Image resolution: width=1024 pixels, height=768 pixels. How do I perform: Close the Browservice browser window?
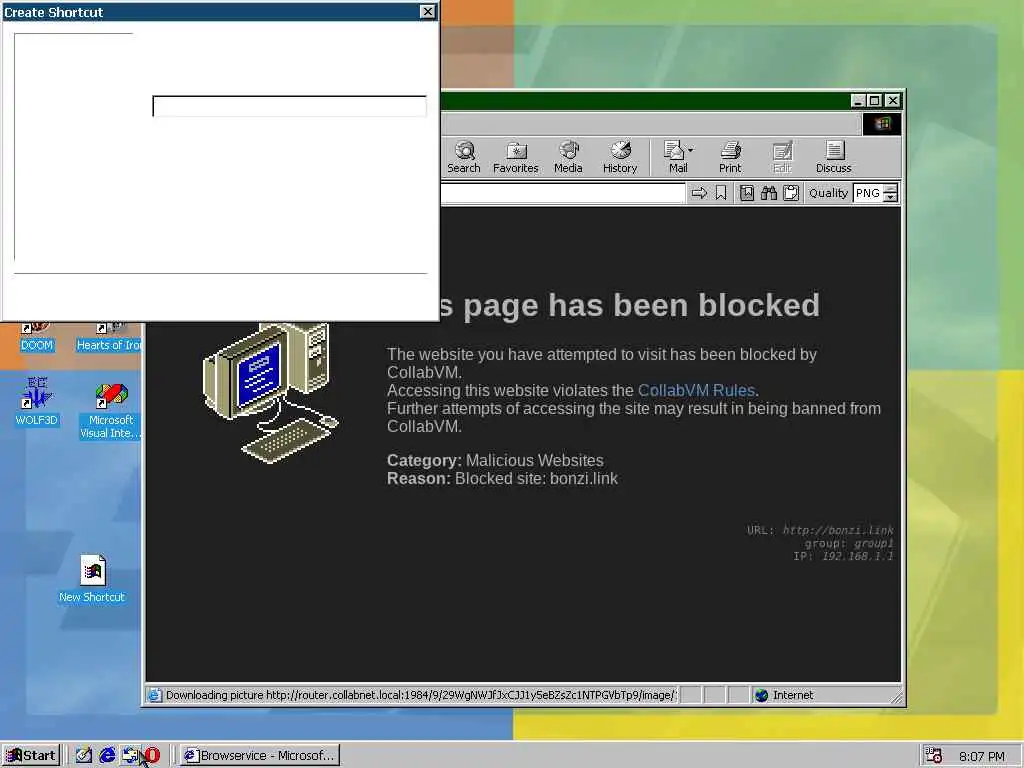[892, 100]
